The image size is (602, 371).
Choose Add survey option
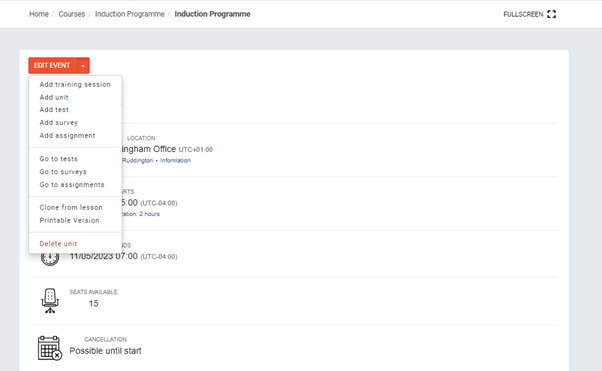[59, 123]
